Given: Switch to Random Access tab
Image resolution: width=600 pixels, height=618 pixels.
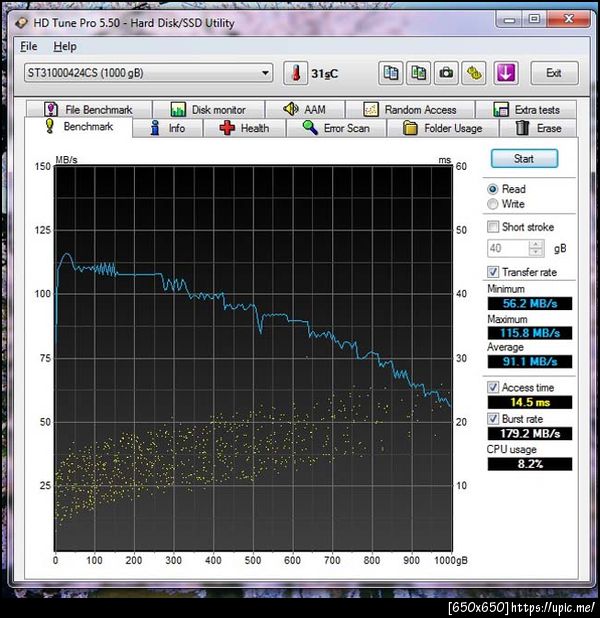Looking at the screenshot, I should (410, 109).
